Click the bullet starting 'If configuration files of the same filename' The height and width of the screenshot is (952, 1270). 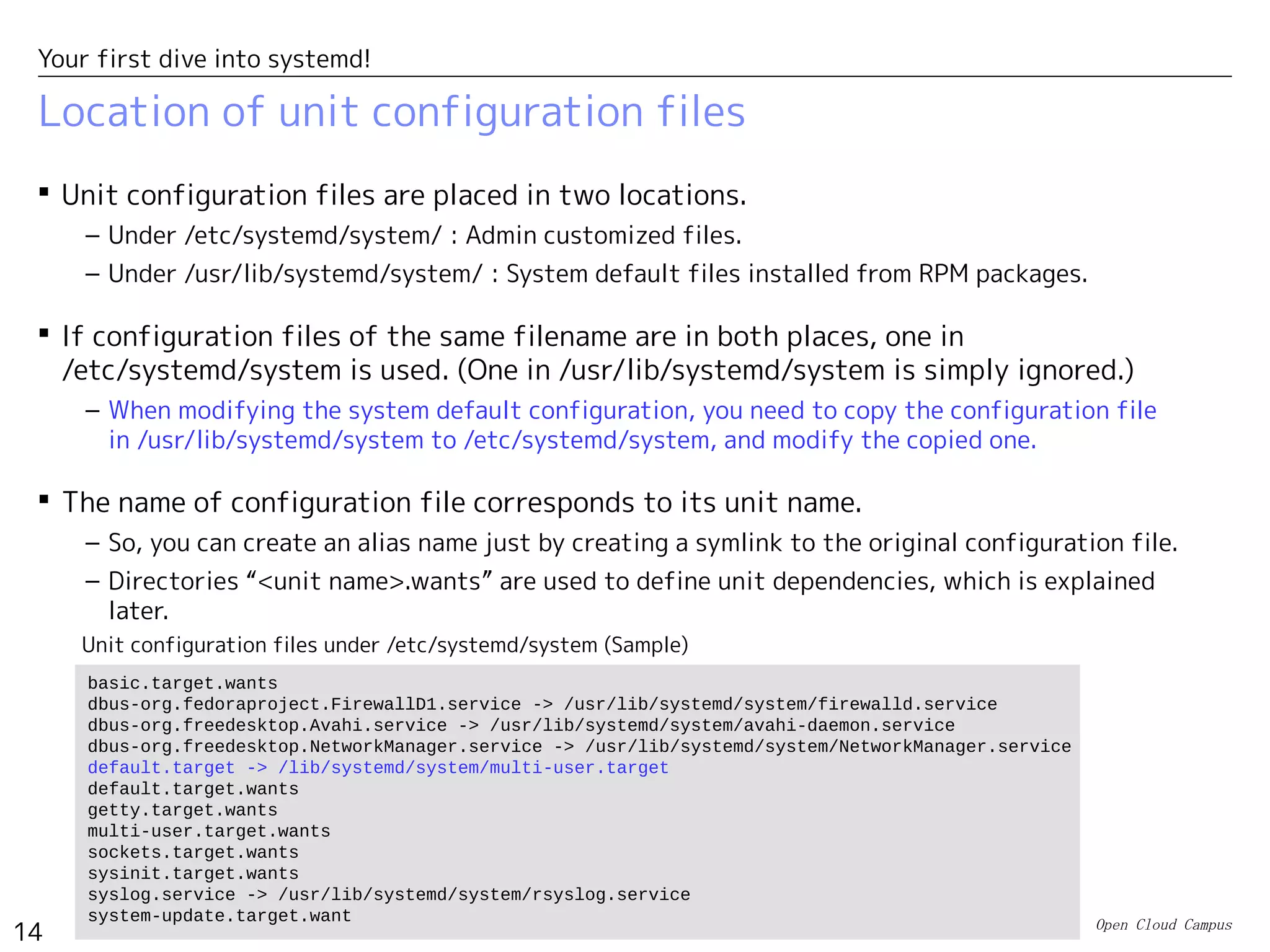click(x=598, y=353)
